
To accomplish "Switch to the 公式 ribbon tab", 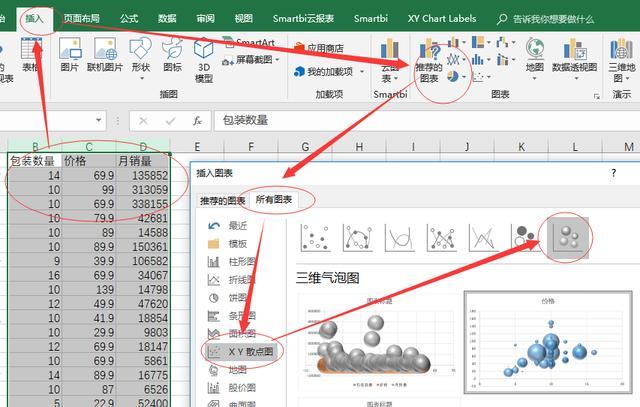I will click(129, 19).
